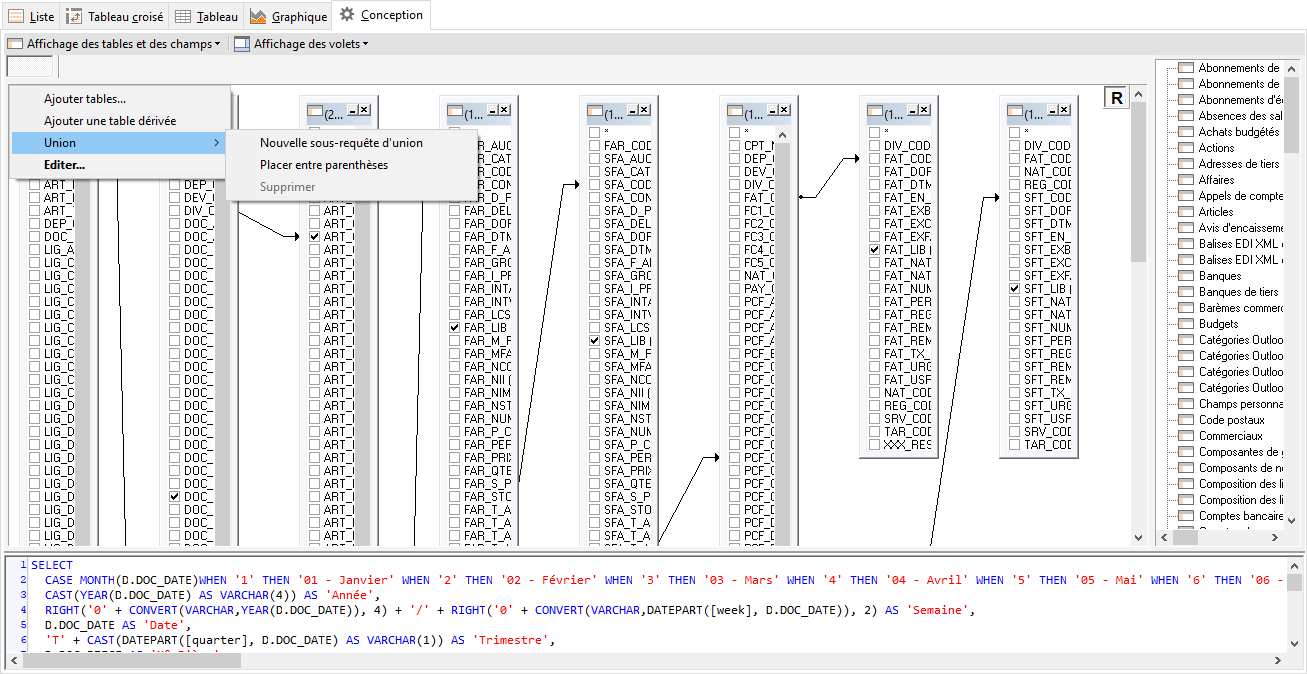Click the Commerciaux table icon in tree
Image resolution: width=1307 pixels, height=674 pixels.
[x=1186, y=436]
